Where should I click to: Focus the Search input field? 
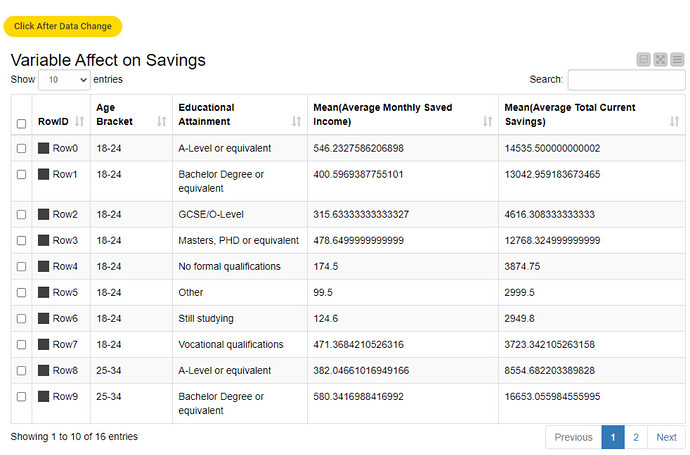pos(627,80)
